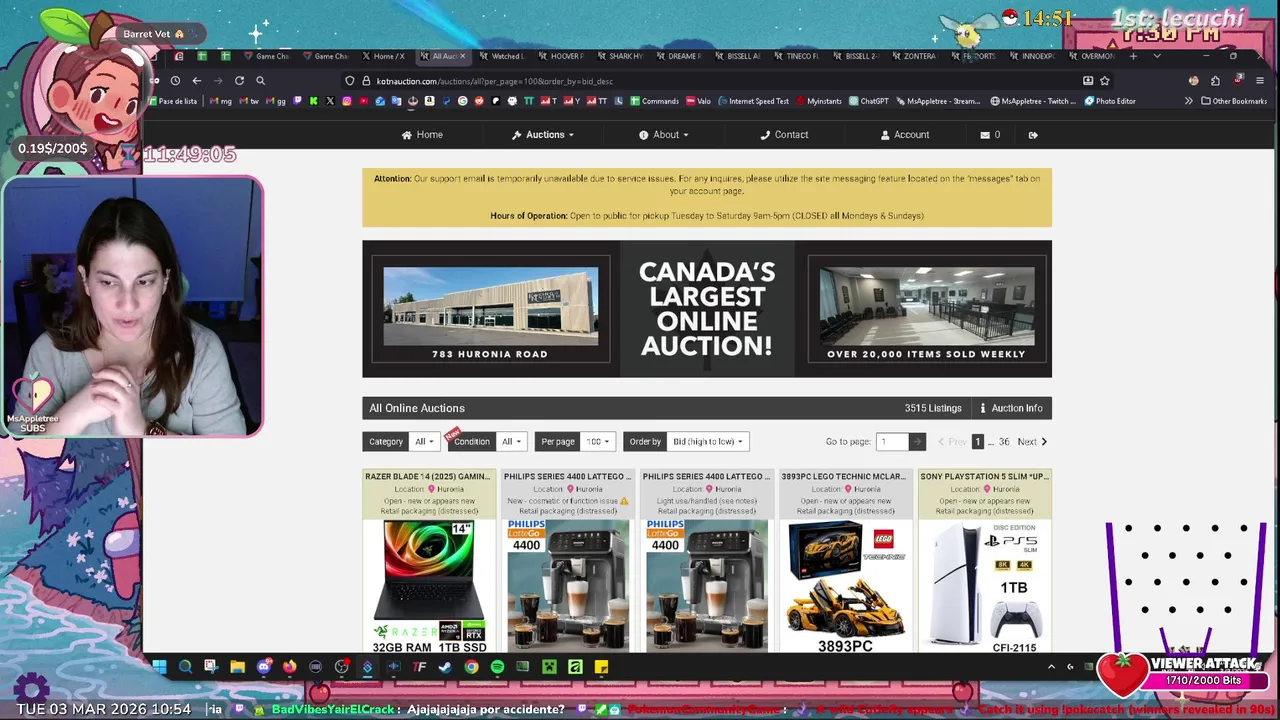
Task: Click 3893PC LEGO TECHNIC MCLAR... title
Action: coord(843,477)
